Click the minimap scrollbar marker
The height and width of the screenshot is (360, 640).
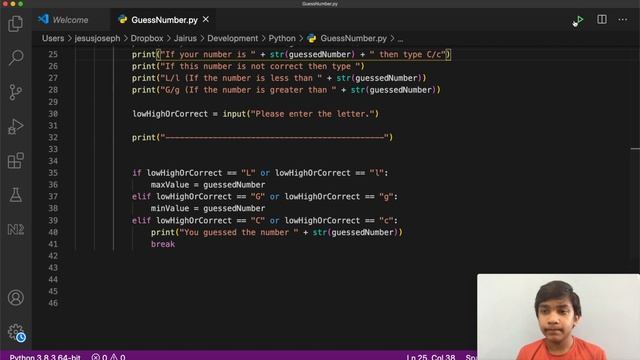(x=635, y=149)
